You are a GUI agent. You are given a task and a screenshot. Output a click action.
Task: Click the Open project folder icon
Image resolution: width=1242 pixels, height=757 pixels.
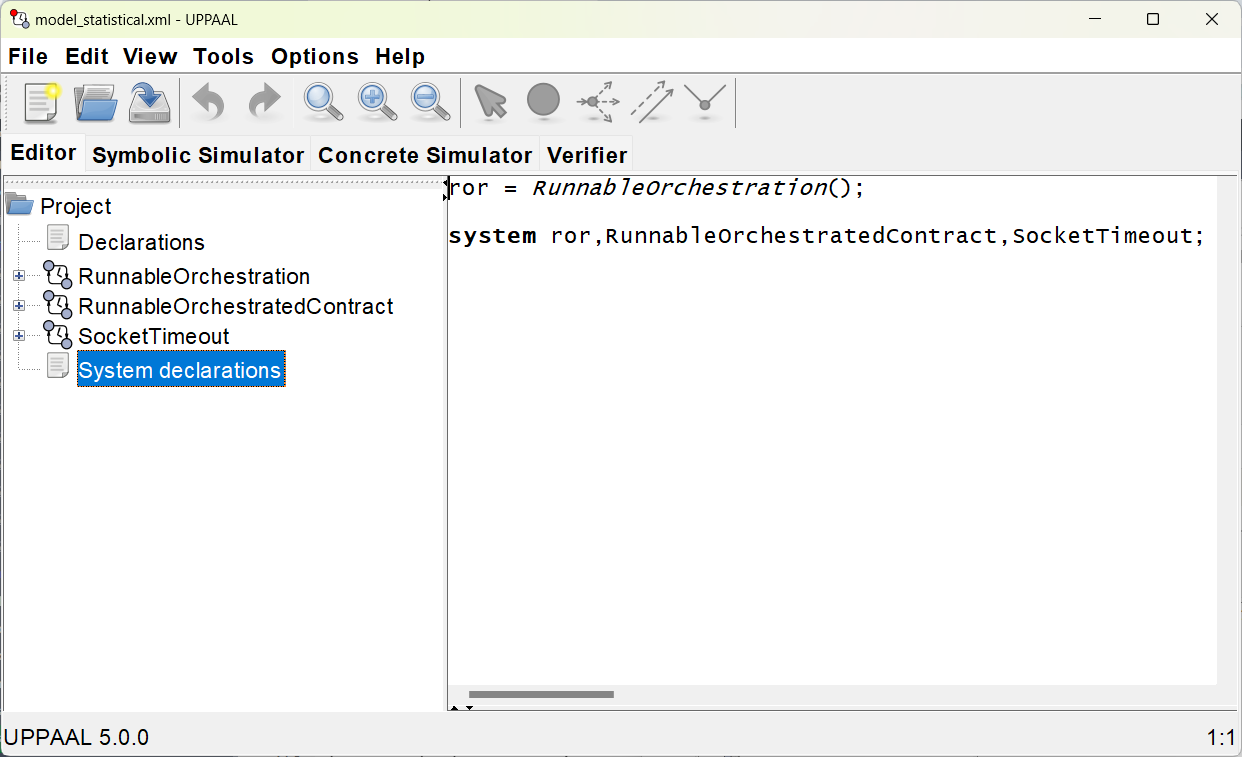pos(96,102)
